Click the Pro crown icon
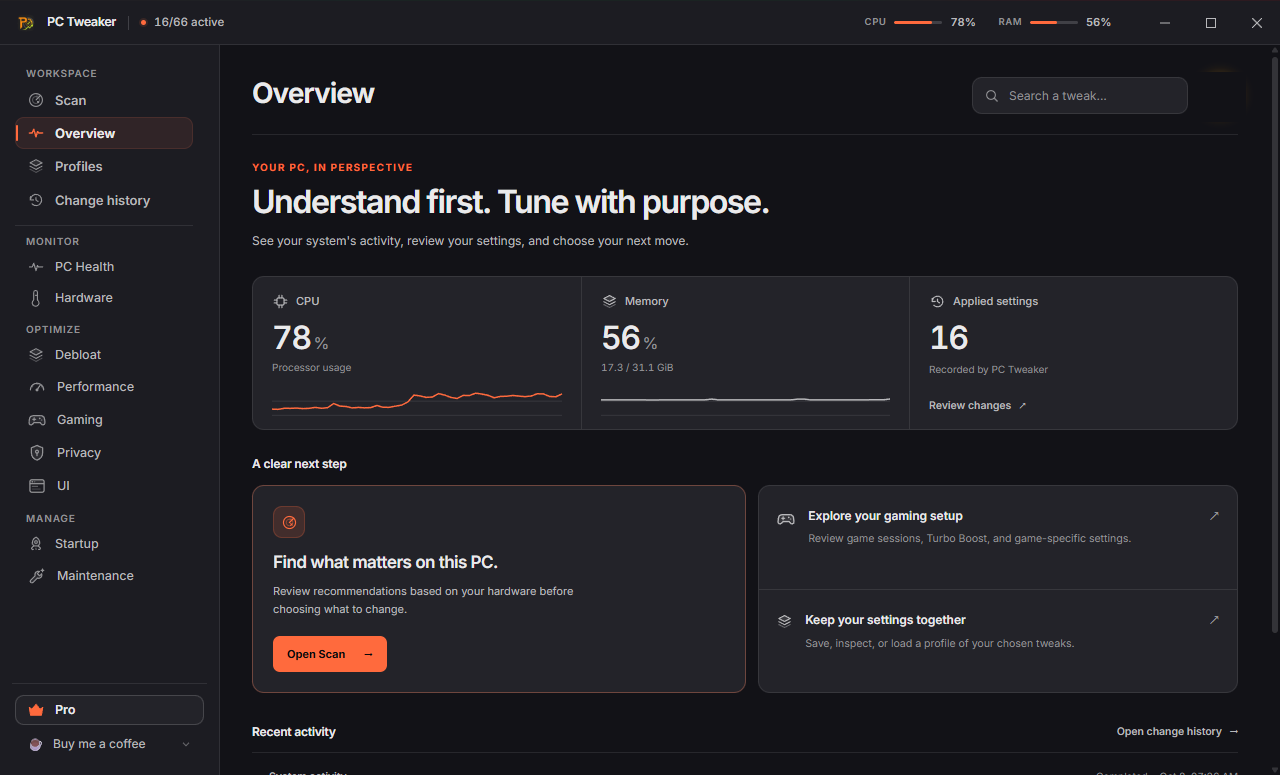 click(x=37, y=710)
